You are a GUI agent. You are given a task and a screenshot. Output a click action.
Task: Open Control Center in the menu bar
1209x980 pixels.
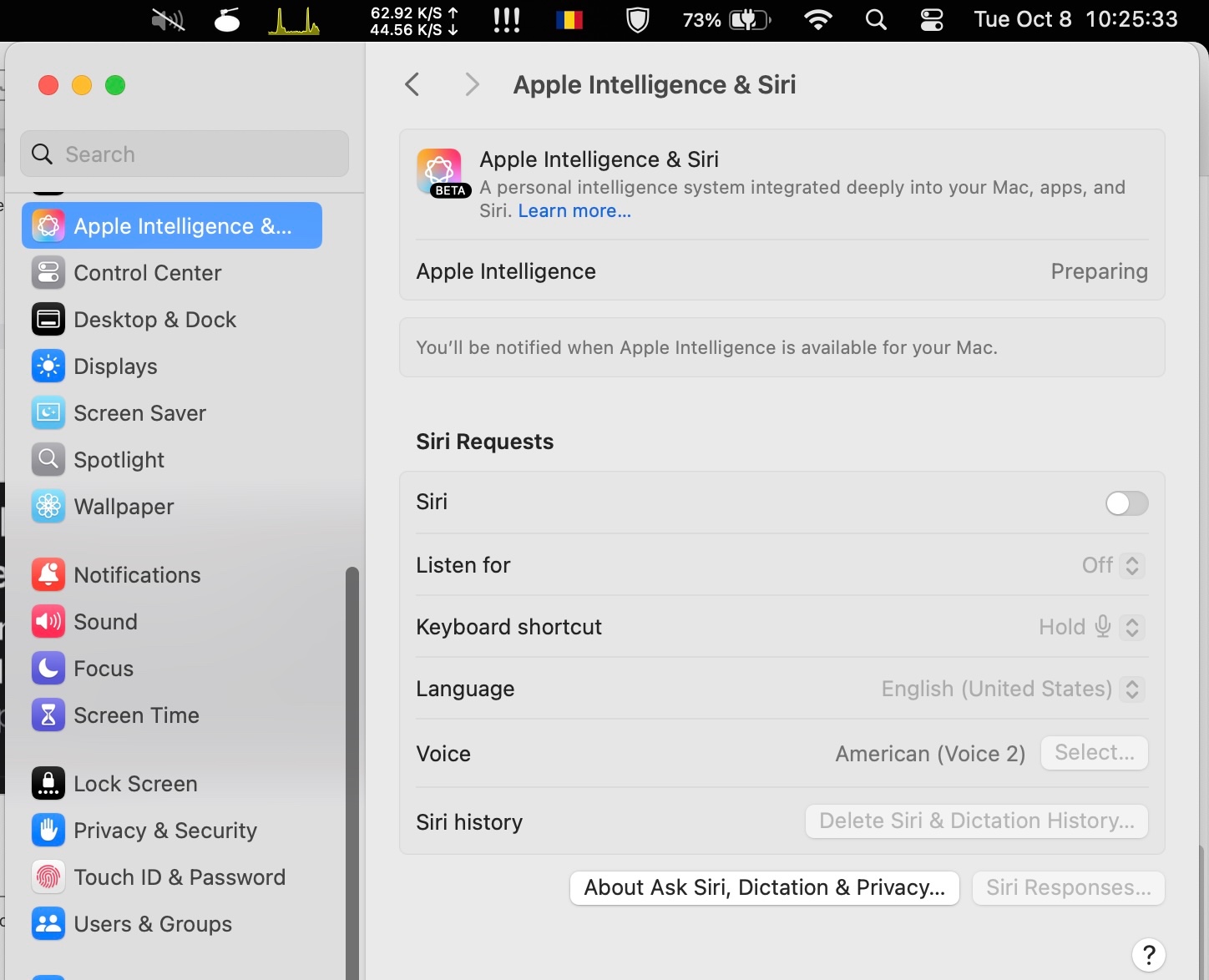tap(932, 20)
